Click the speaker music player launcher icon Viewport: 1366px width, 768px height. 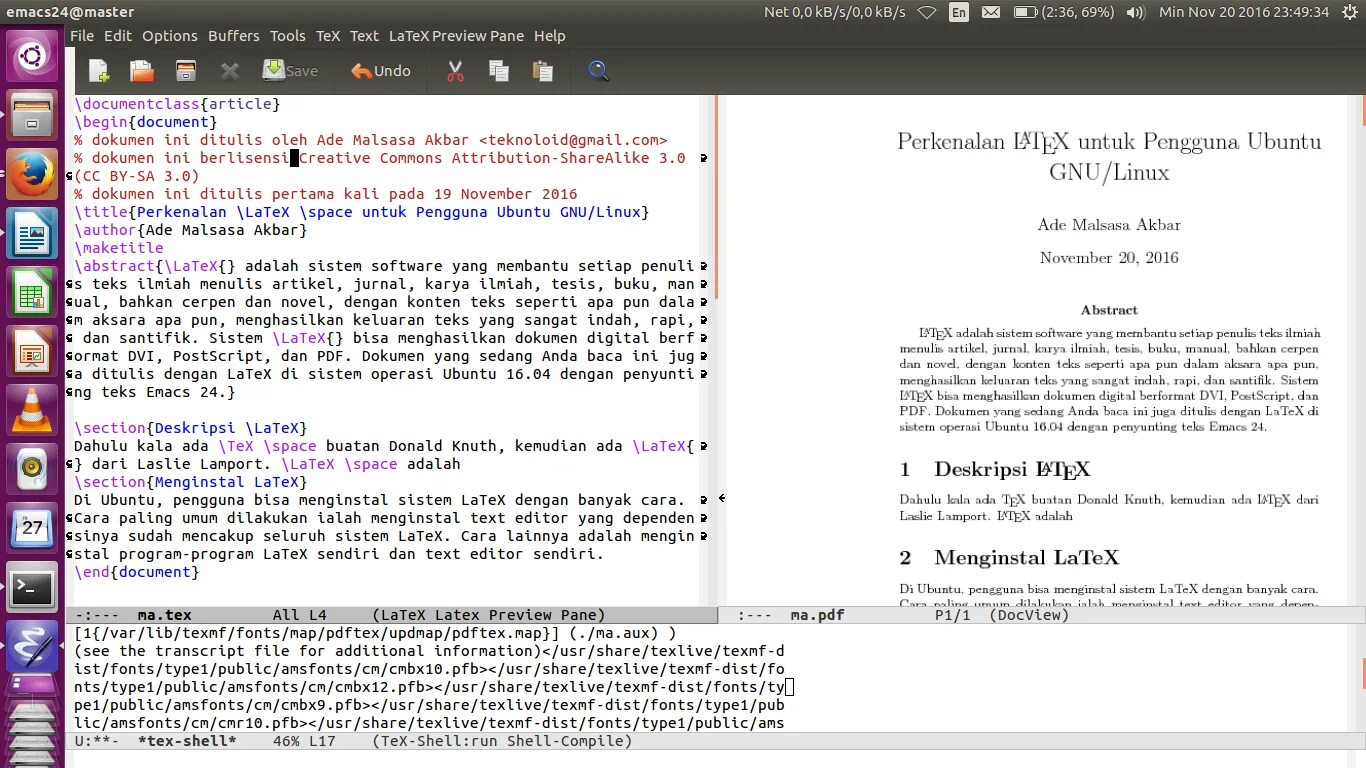(32, 468)
